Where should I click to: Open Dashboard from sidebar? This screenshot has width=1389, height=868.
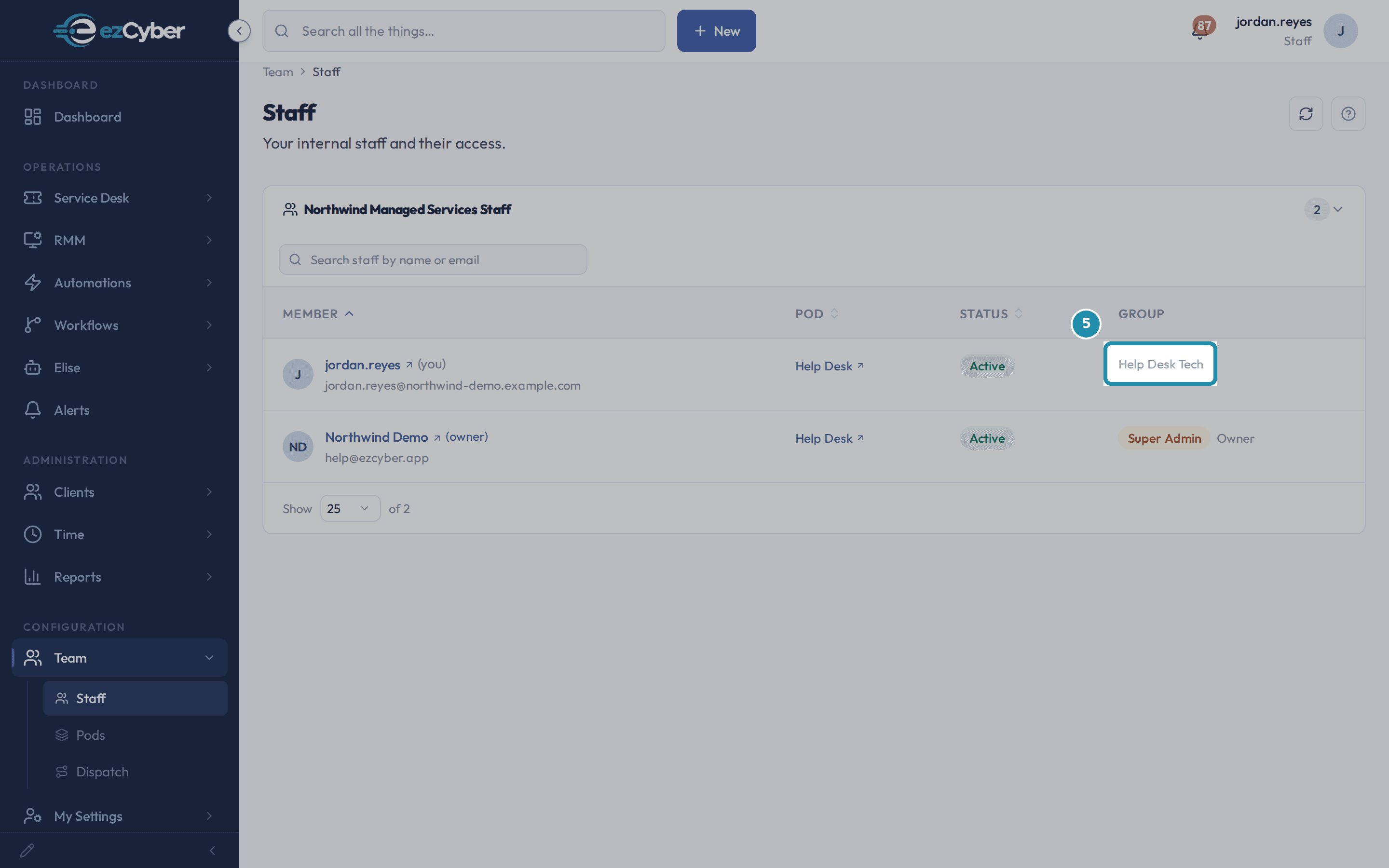coord(120,117)
